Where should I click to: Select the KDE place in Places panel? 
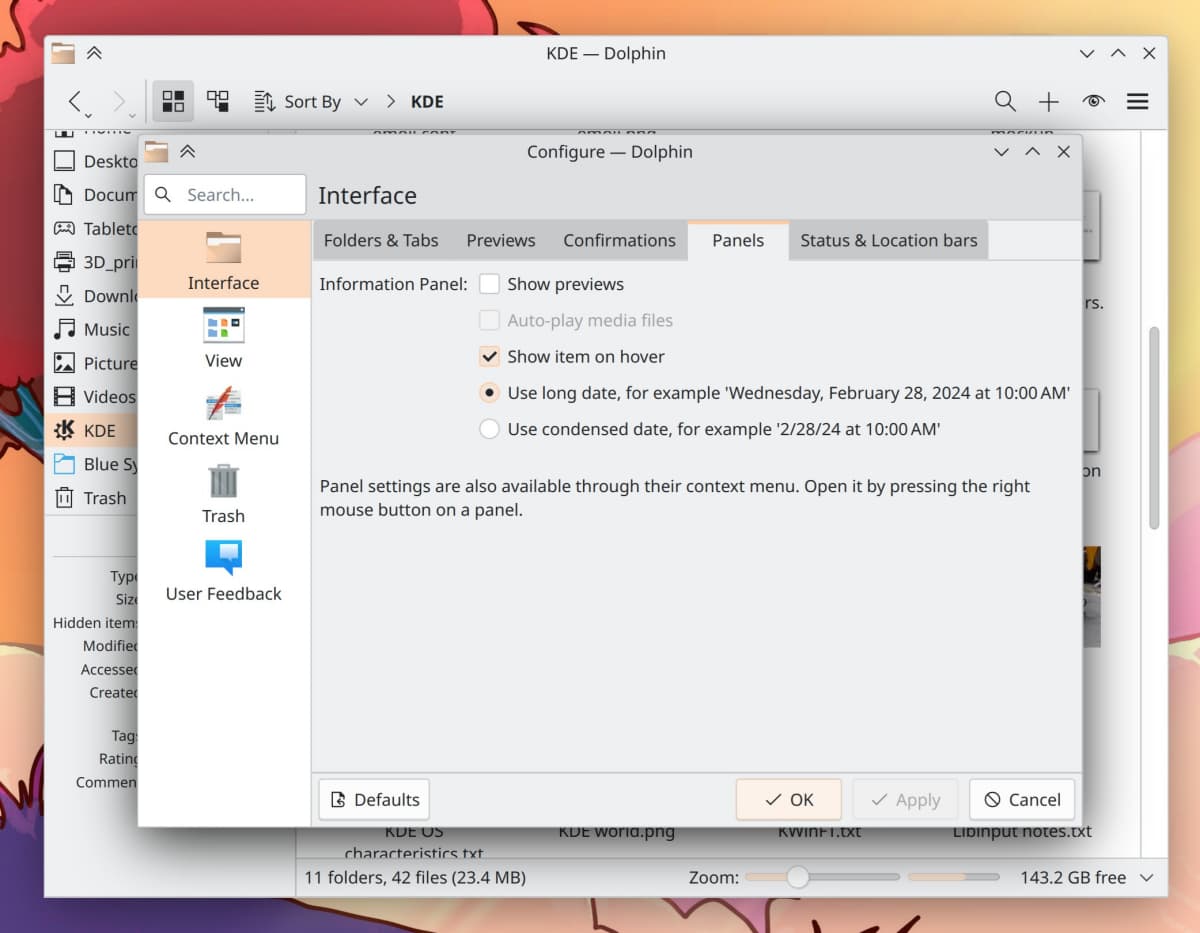pyautogui.click(x=92, y=431)
